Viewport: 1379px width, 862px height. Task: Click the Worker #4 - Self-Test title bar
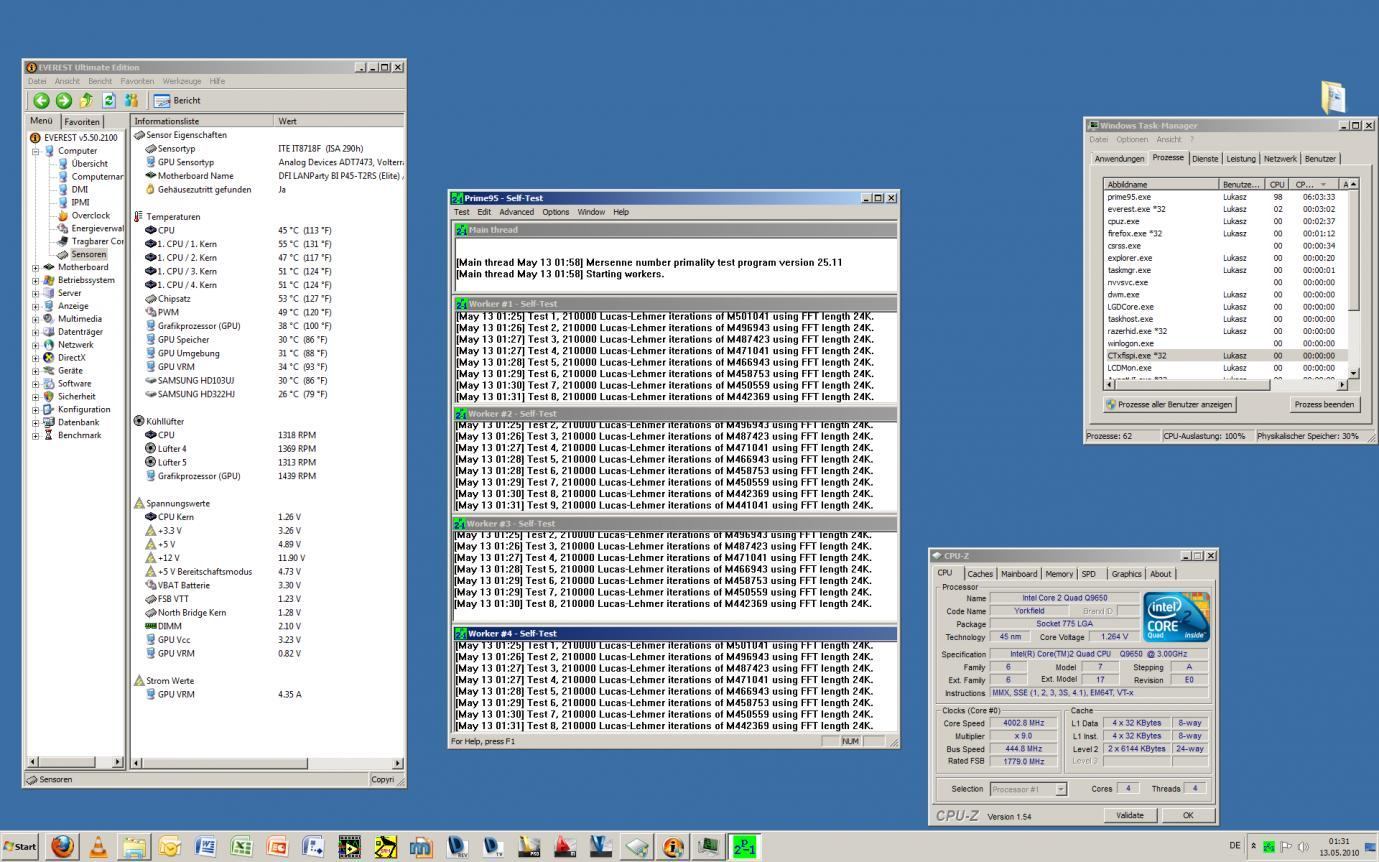675,633
